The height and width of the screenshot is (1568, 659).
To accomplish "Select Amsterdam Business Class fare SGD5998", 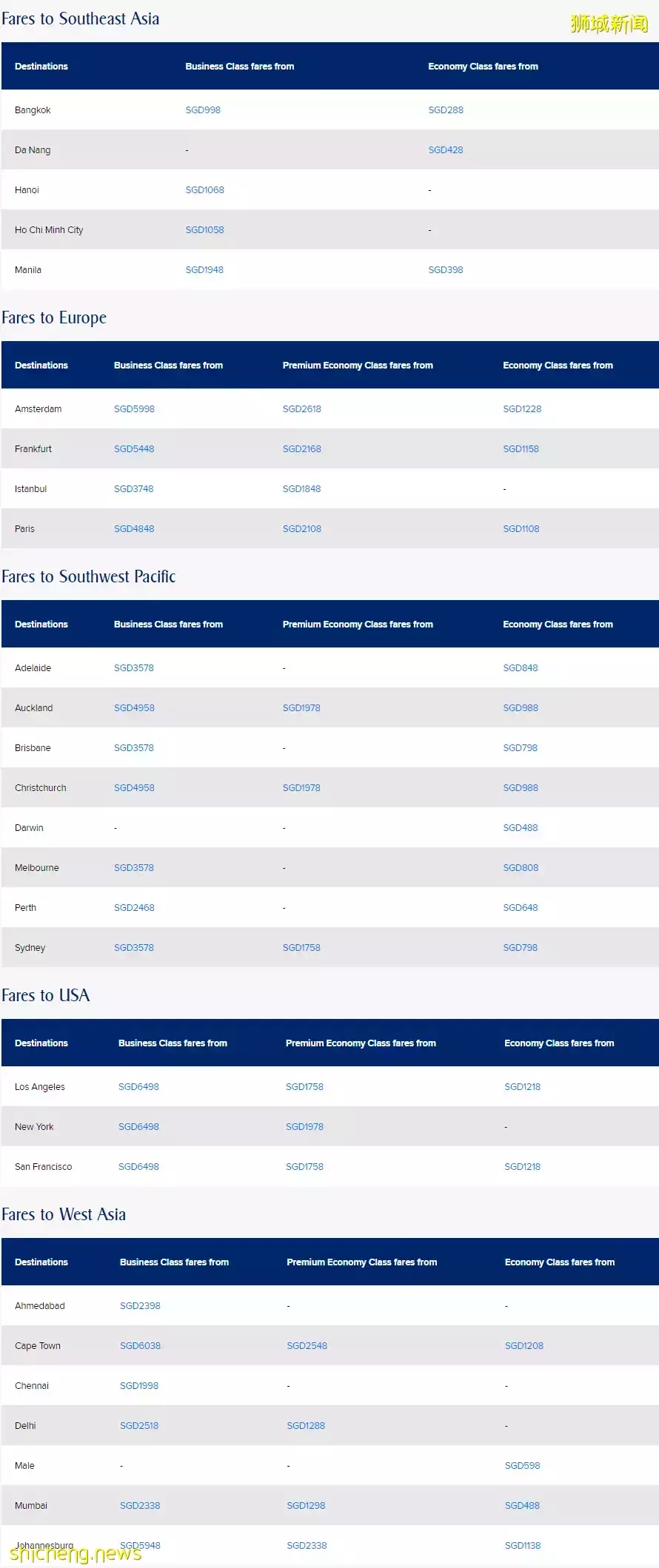I will tap(134, 409).
